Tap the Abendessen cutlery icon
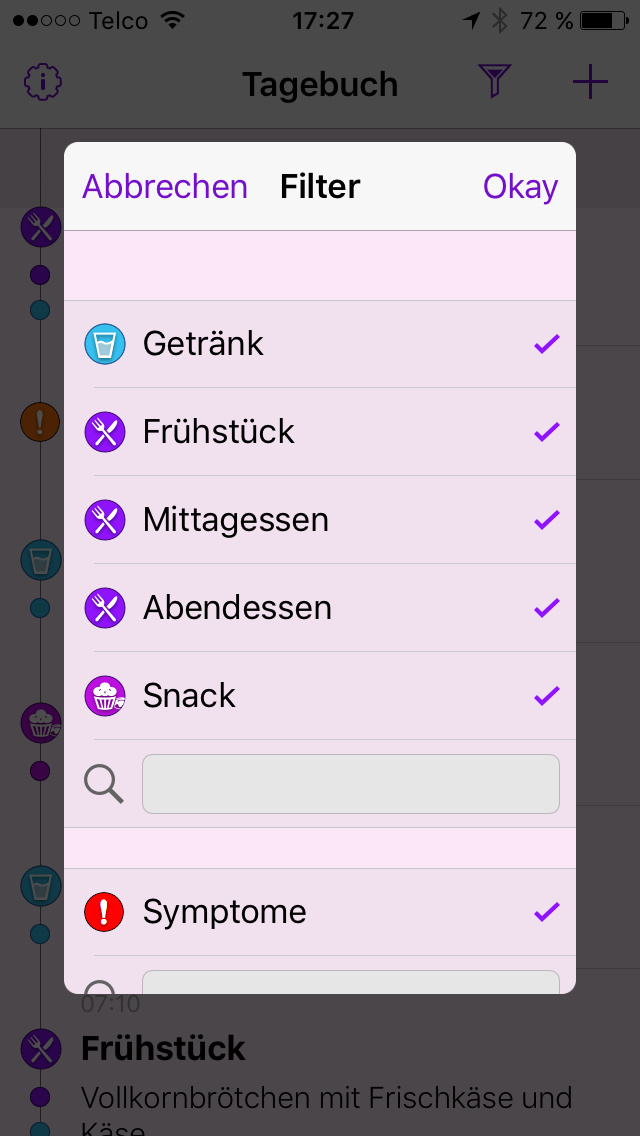This screenshot has width=640, height=1136. click(x=105, y=608)
